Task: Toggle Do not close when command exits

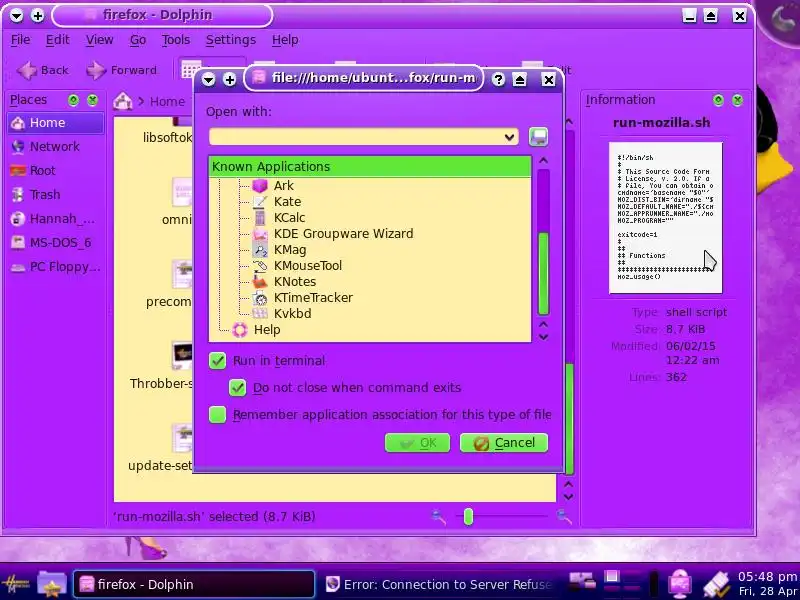Action: click(237, 388)
